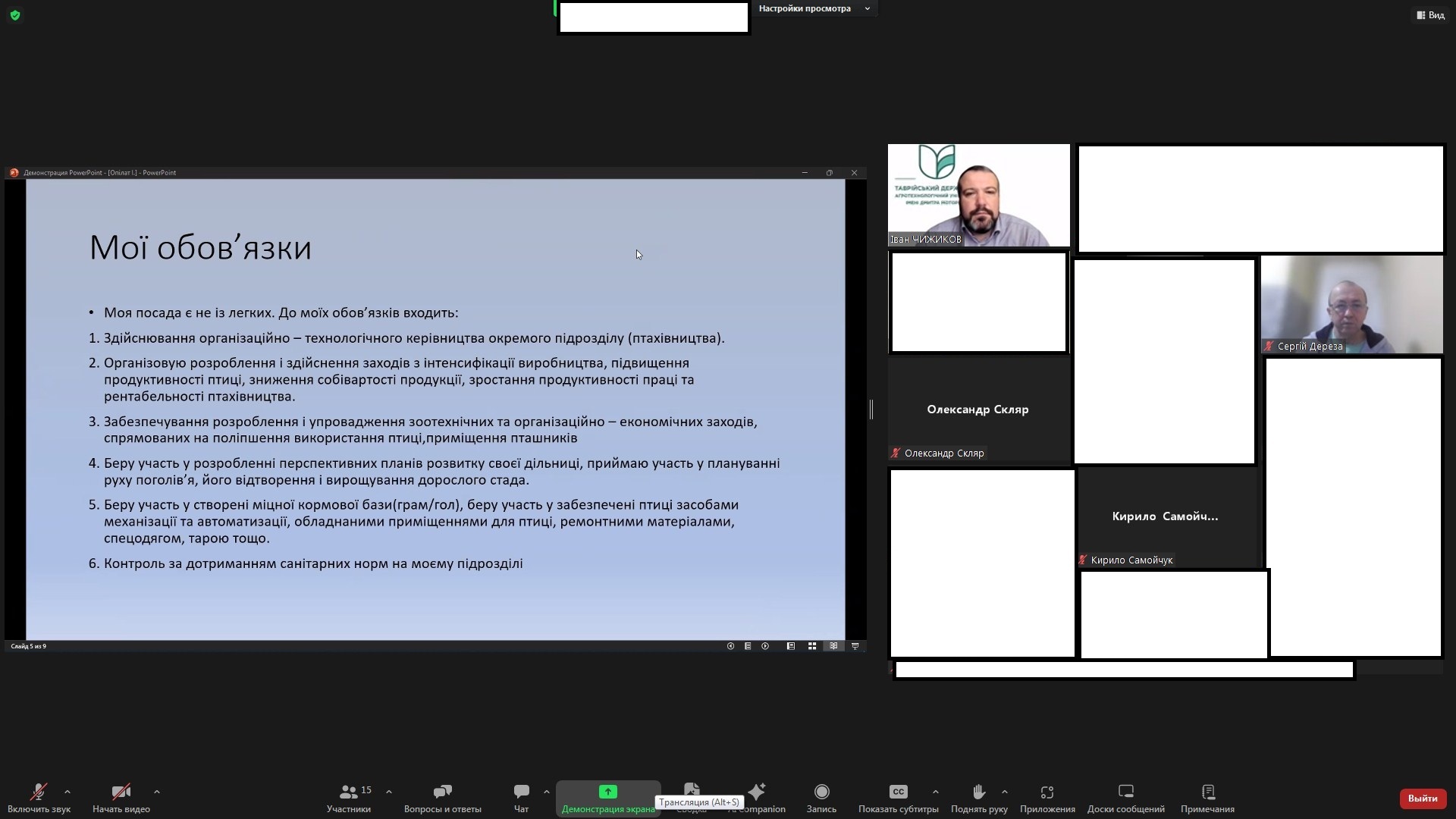This screenshot has height=819, width=1456.
Task: Open the Вид view menu
Action: [x=1430, y=15]
